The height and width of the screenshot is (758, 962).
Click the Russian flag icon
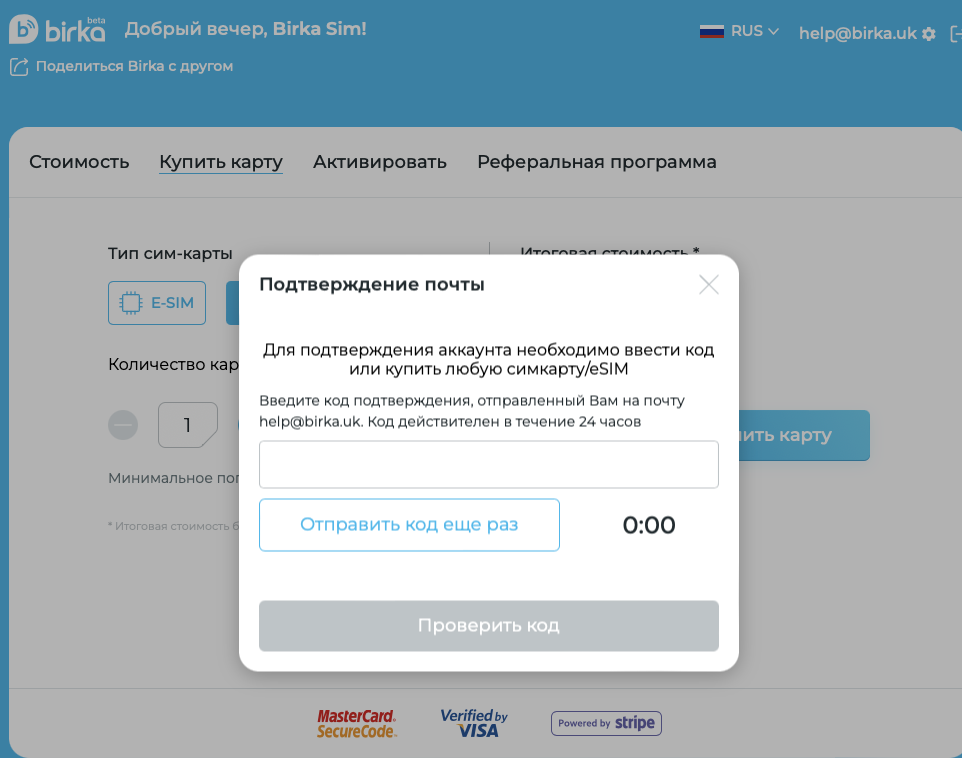pos(712,31)
